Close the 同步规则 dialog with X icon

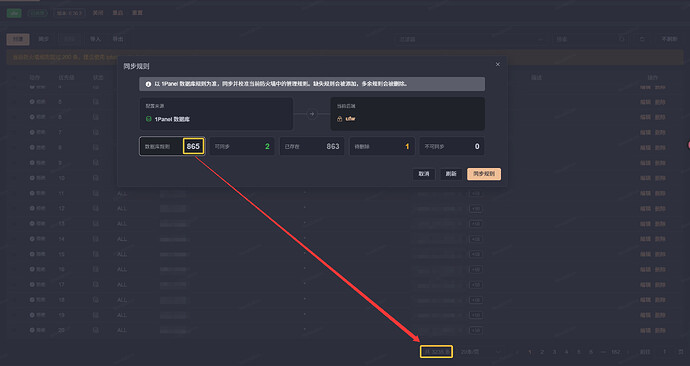click(x=498, y=64)
